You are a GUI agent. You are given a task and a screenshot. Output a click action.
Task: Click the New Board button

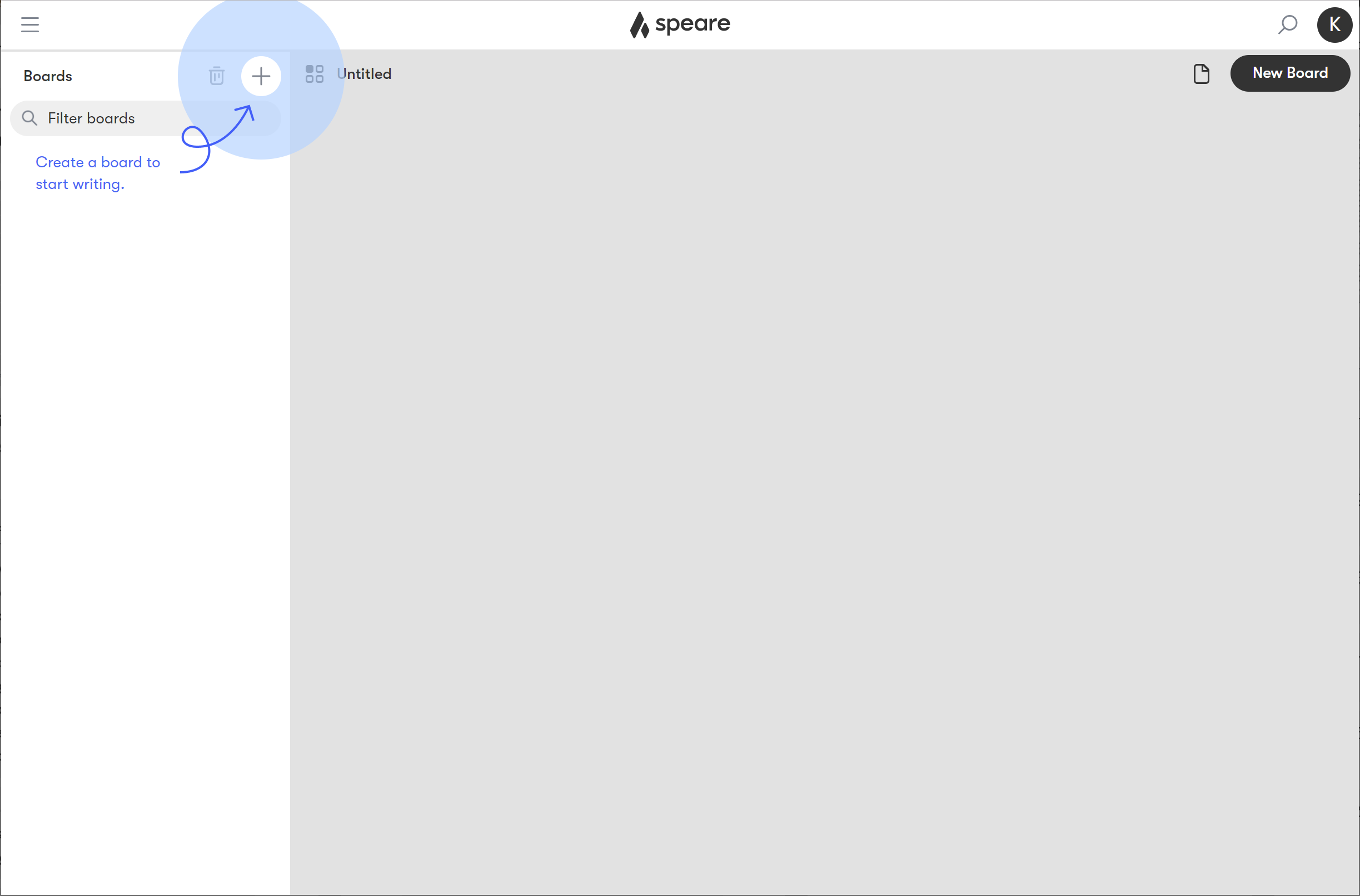coord(1291,73)
